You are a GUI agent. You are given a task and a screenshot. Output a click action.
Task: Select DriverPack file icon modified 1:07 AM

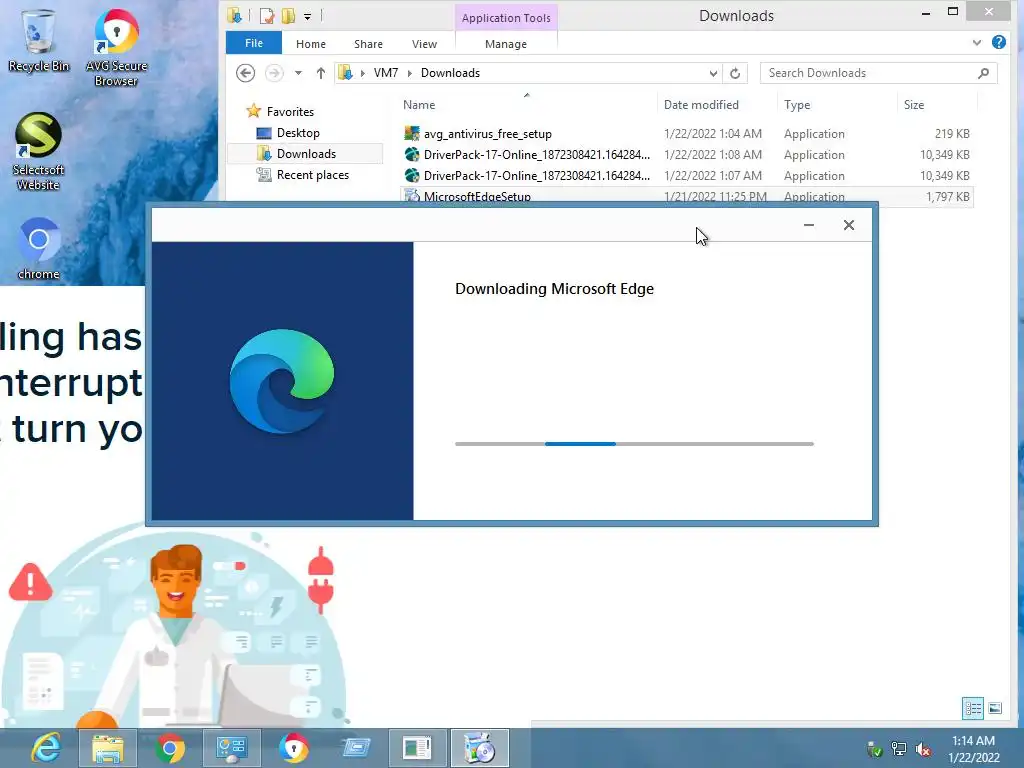click(x=411, y=176)
